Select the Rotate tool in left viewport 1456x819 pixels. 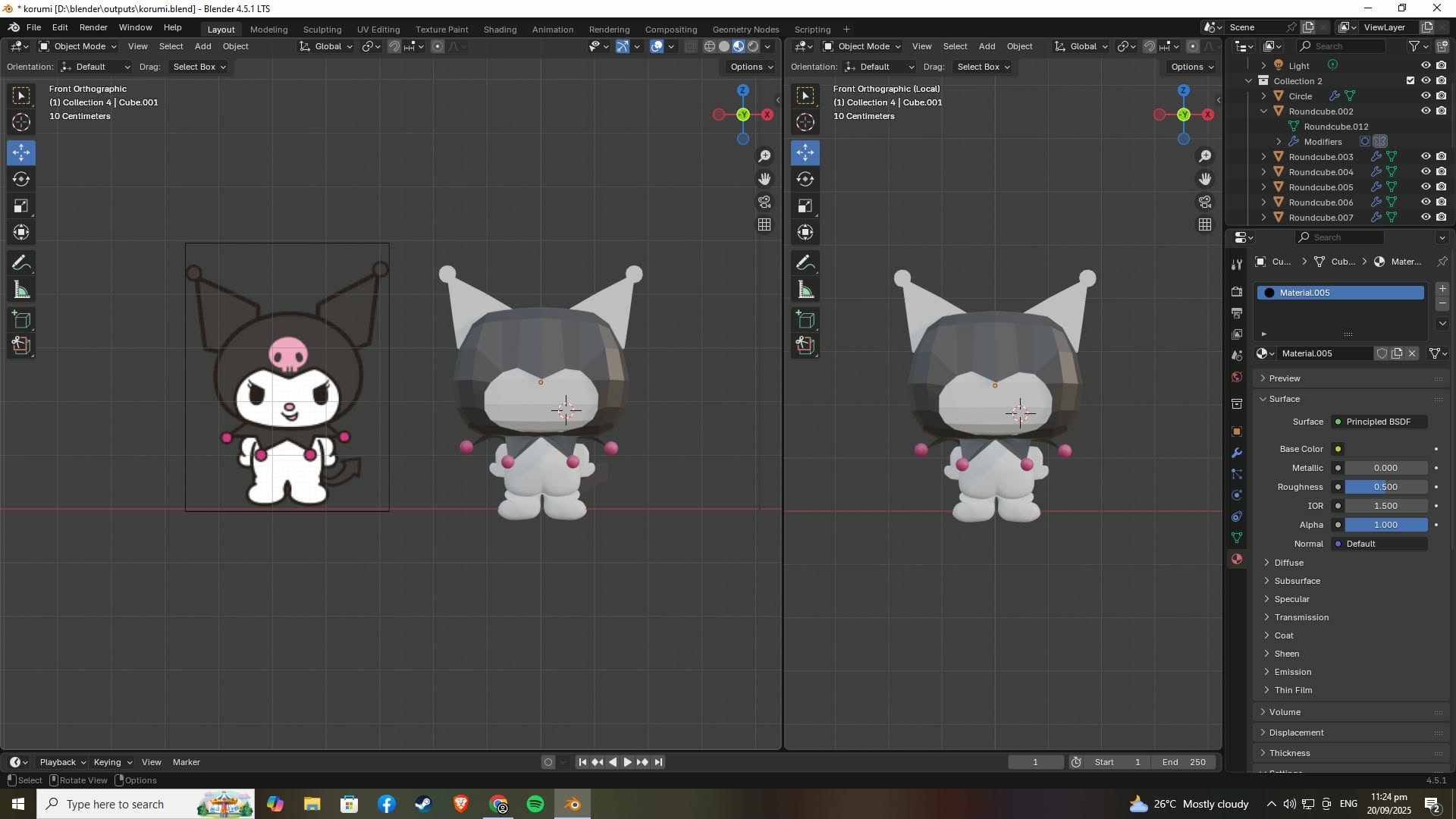tap(21, 179)
